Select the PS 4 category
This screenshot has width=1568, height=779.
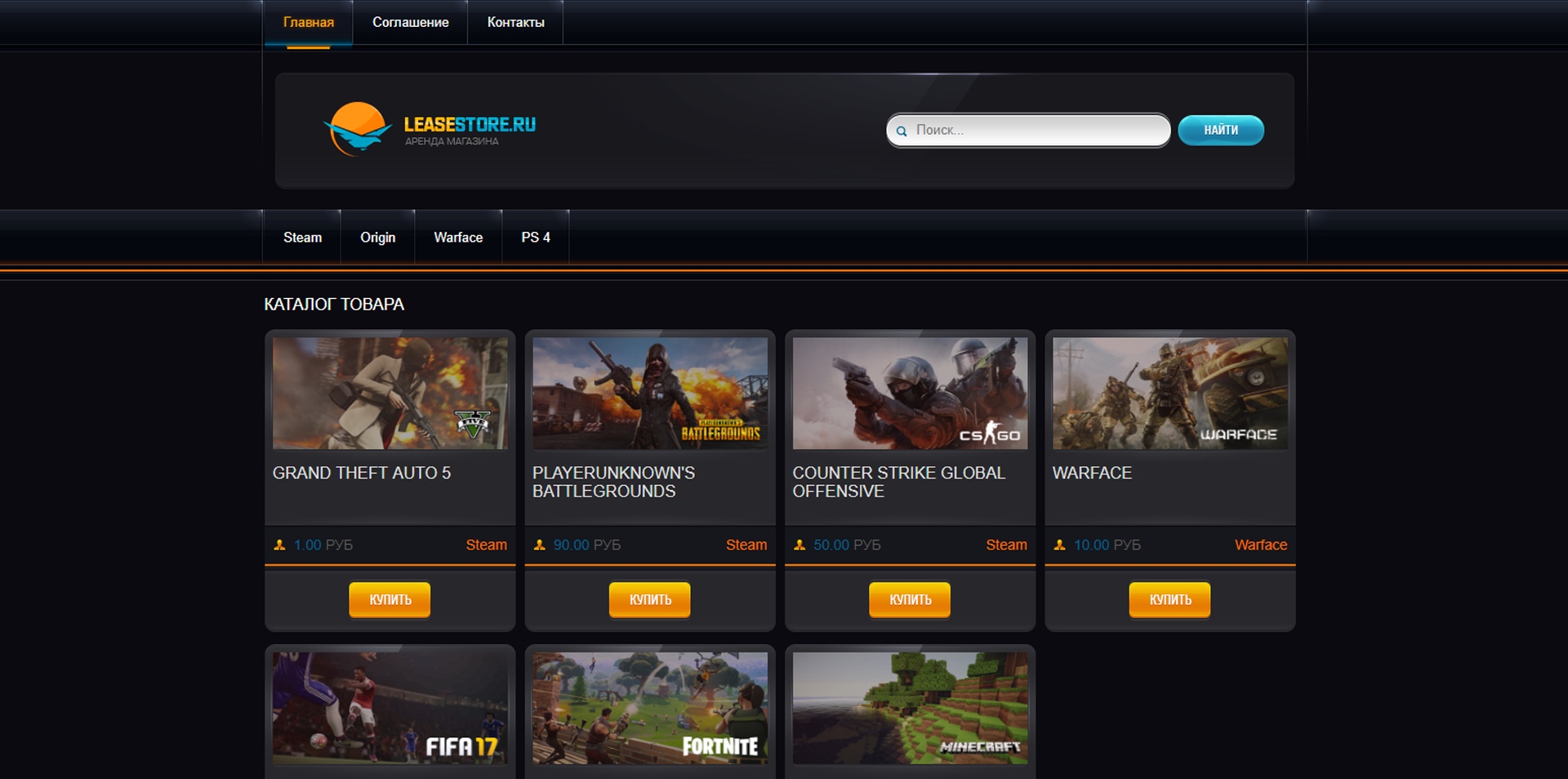coord(535,238)
